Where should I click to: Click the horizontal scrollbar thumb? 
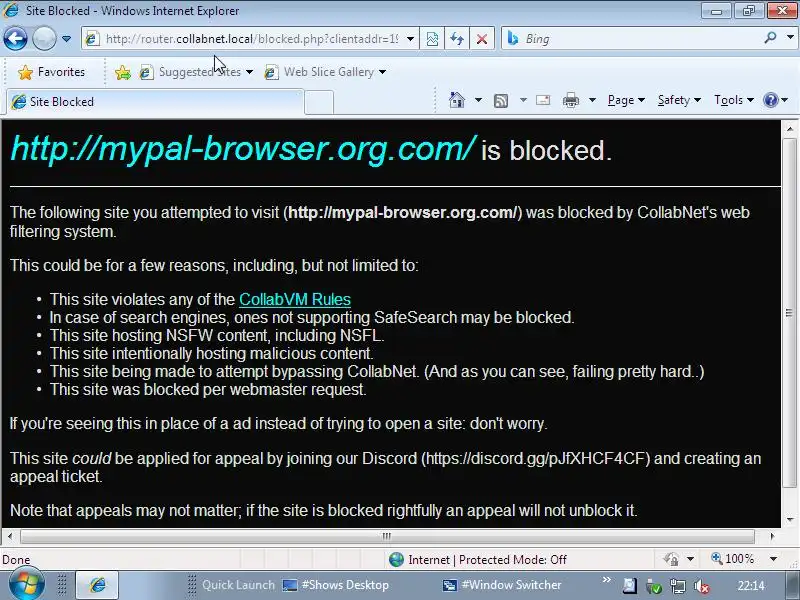(x=387, y=536)
